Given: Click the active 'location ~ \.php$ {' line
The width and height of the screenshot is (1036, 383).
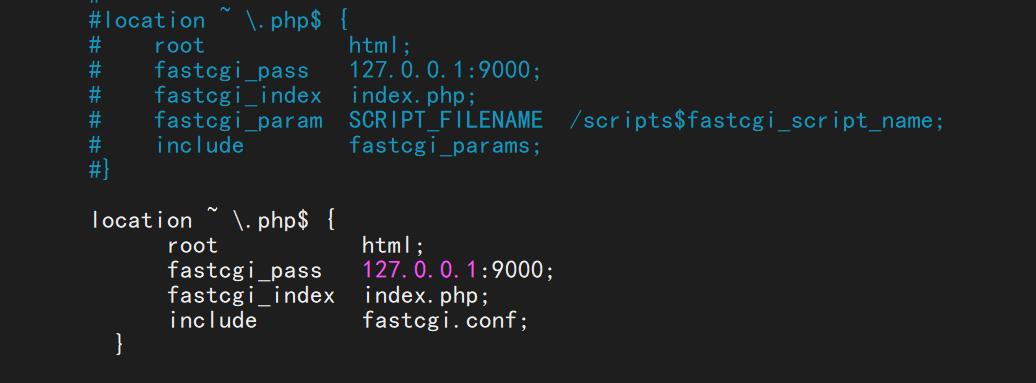Looking at the screenshot, I should [213, 220].
